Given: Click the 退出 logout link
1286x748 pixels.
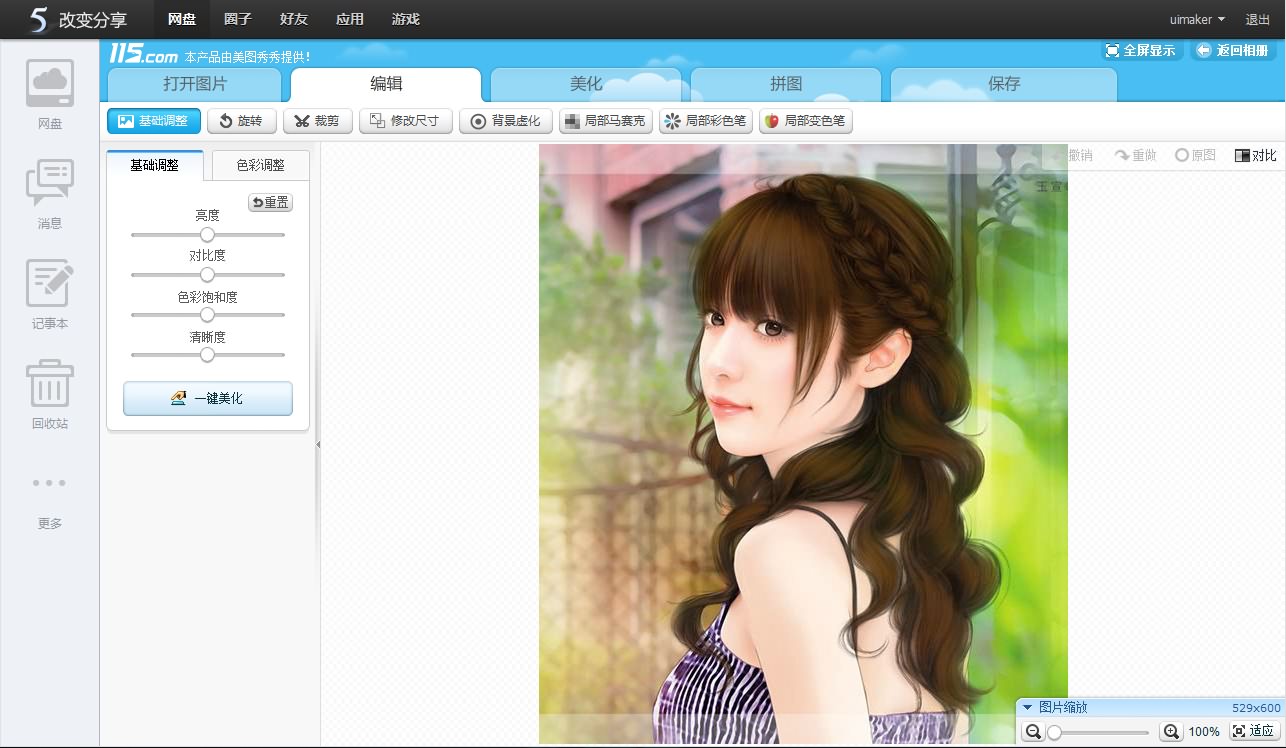Looking at the screenshot, I should tap(1258, 19).
